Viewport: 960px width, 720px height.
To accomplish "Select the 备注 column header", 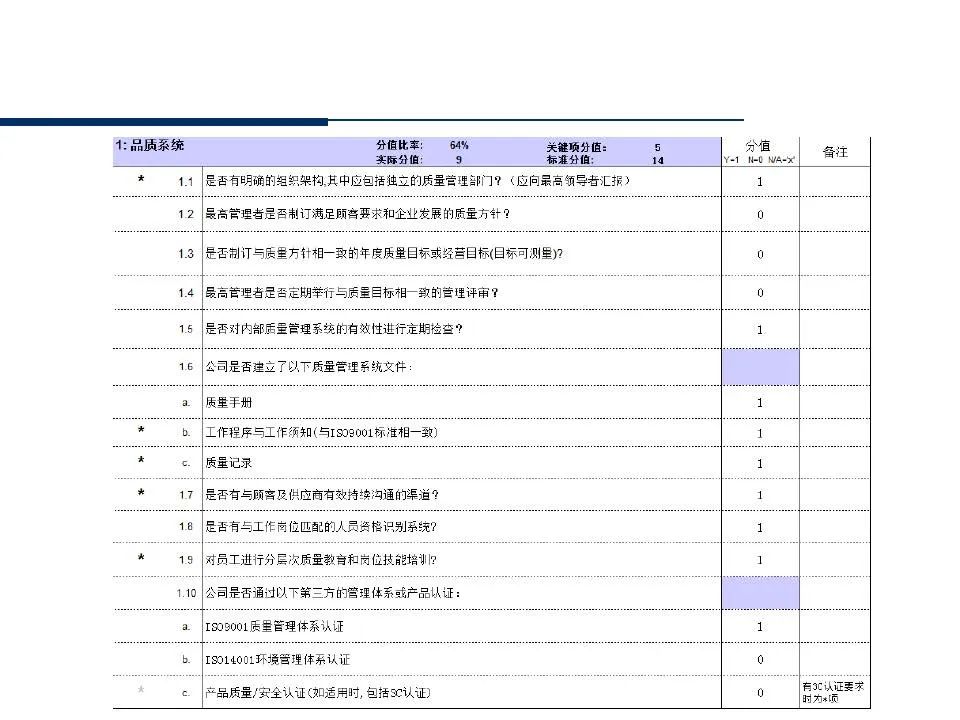I will point(837,150).
